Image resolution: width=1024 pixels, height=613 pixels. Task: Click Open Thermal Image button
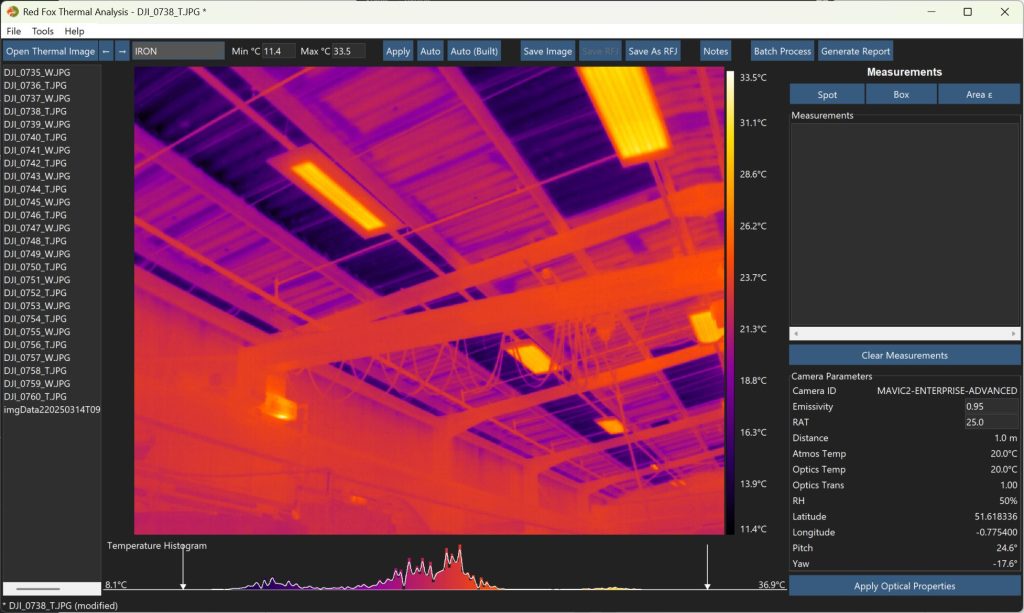50,51
